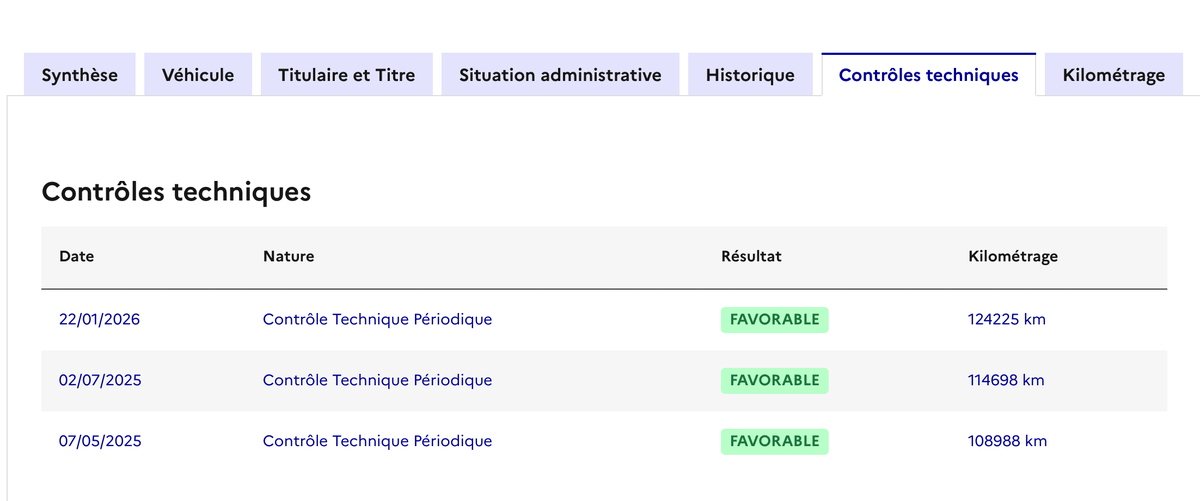Click Contrôle Technique Périodique in the 22/01/2026 row
Screen dimensions: 1200x501
click(377, 320)
